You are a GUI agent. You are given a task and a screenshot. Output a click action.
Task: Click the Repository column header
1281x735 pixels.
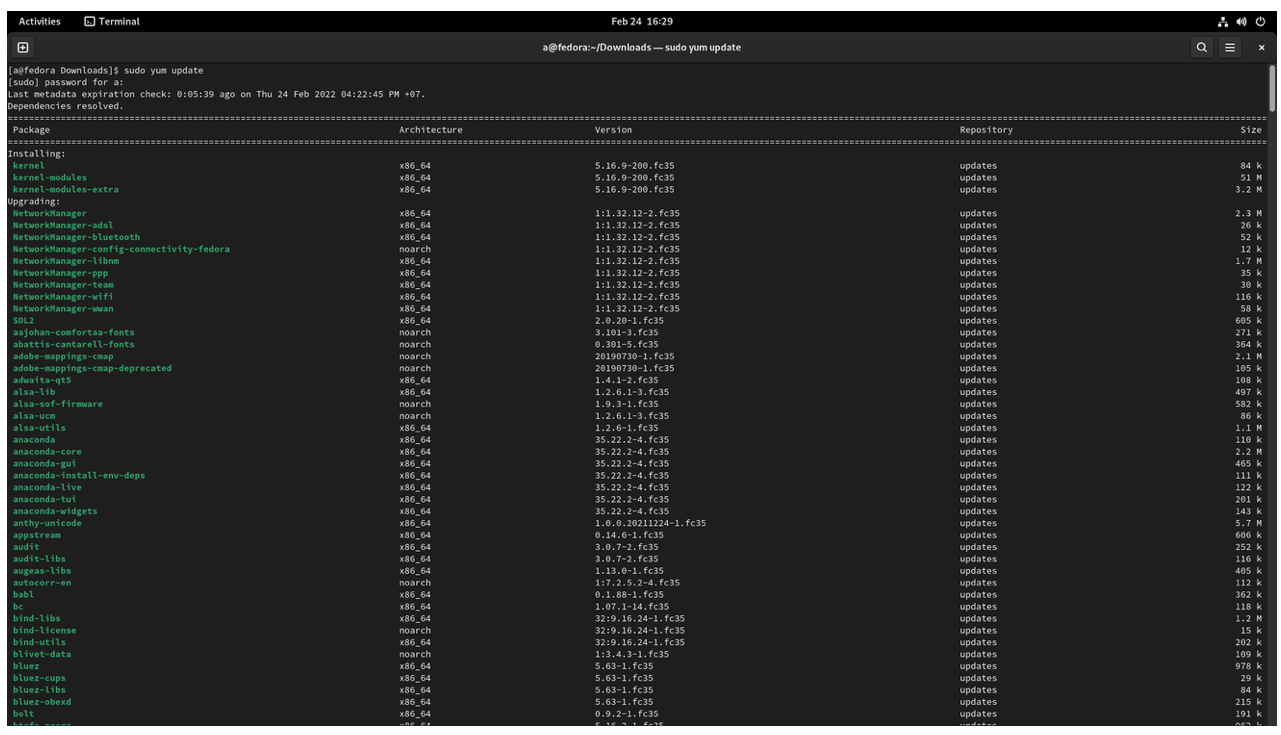tap(986, 130)
